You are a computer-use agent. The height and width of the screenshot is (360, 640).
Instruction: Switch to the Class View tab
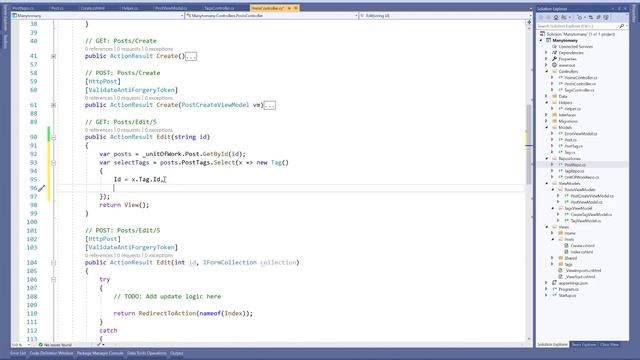coord(609,345)
